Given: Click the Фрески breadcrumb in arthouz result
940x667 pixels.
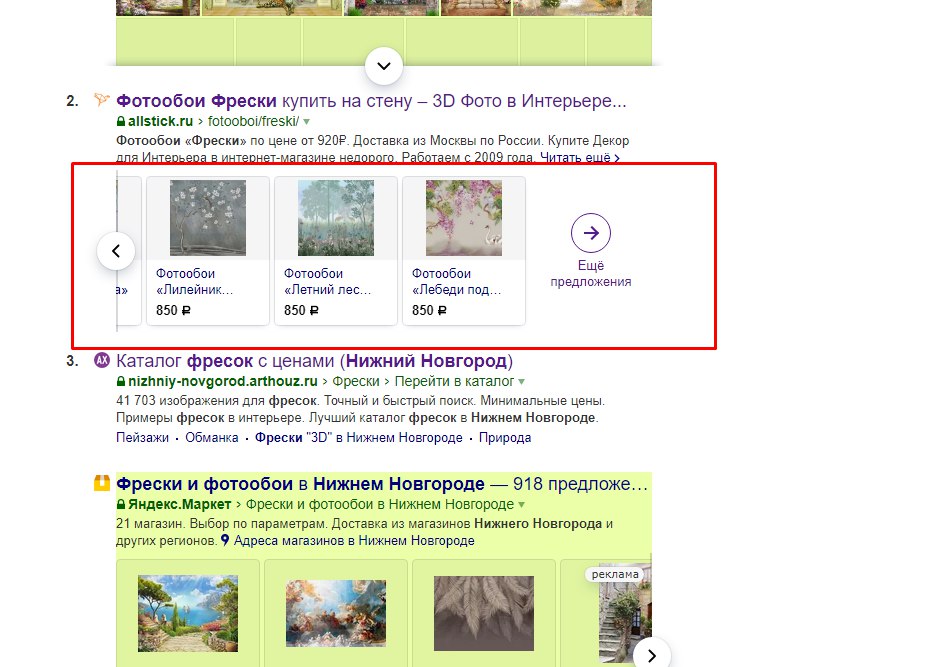Looking at the screenshot, I should coord(356,381).
